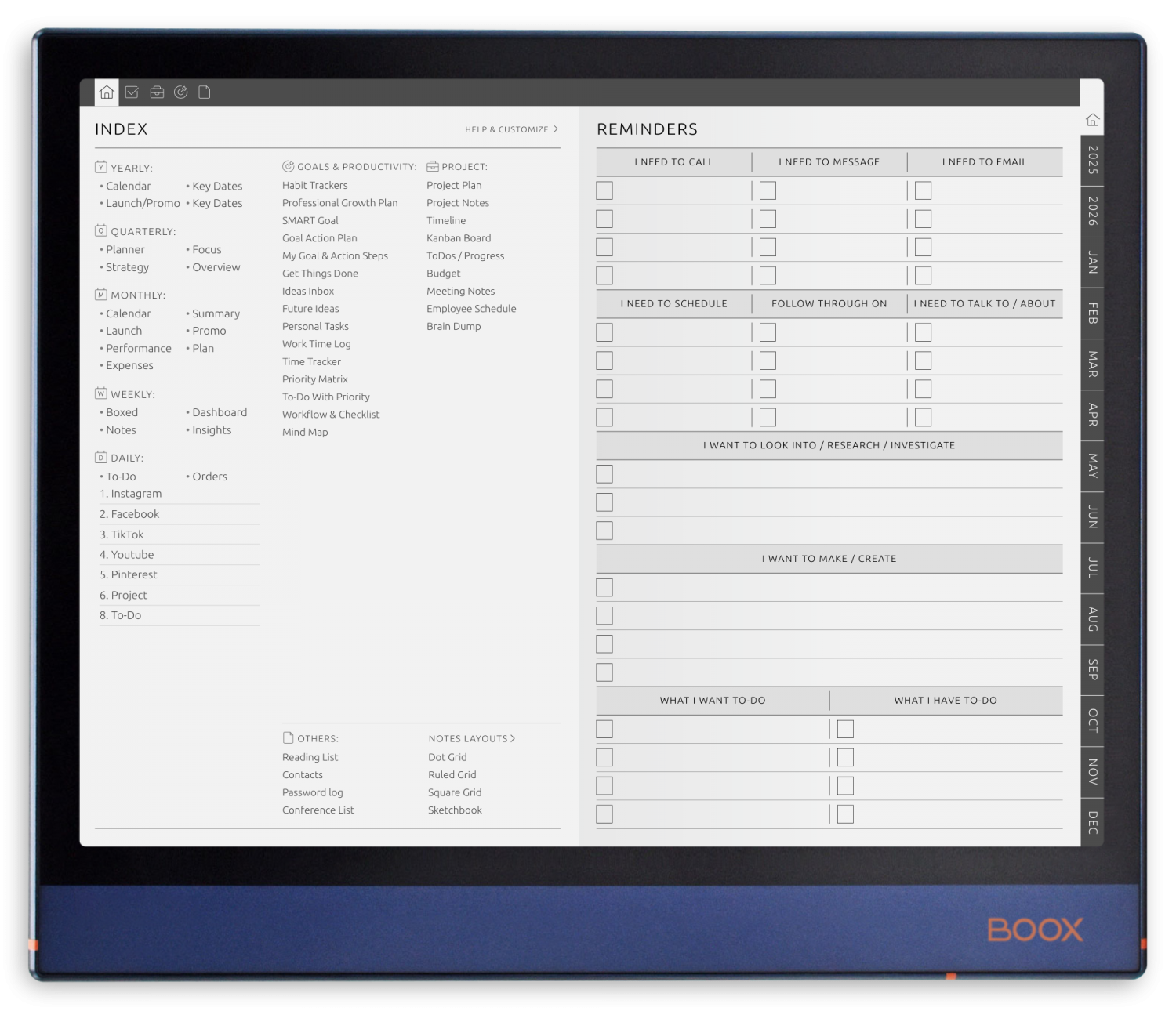The width and height of the screenshot is (1176, 1011).
Task: Open Meeting Notes page
Action: coord(460,291)
